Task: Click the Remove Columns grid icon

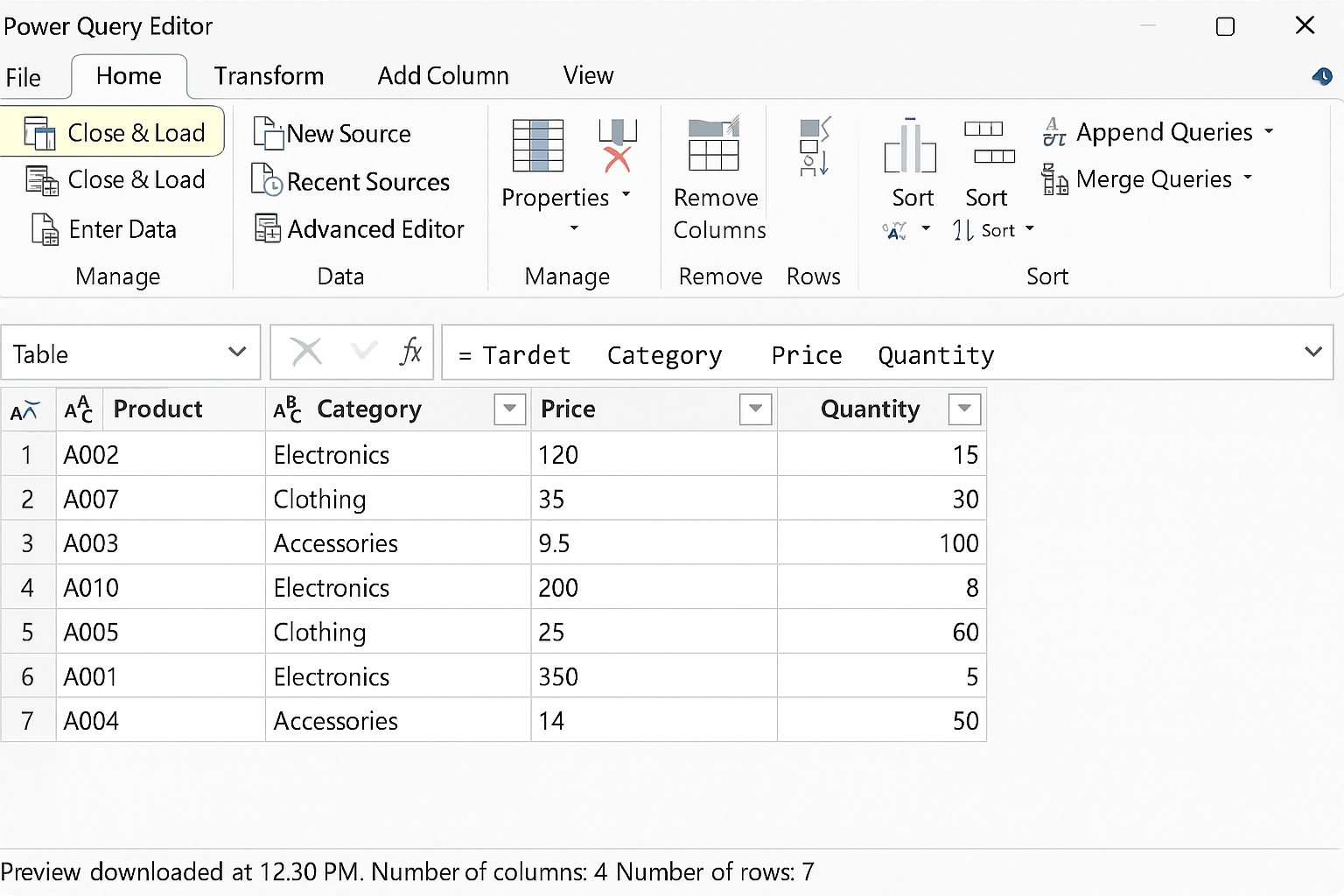Action: tap(714, 144)
